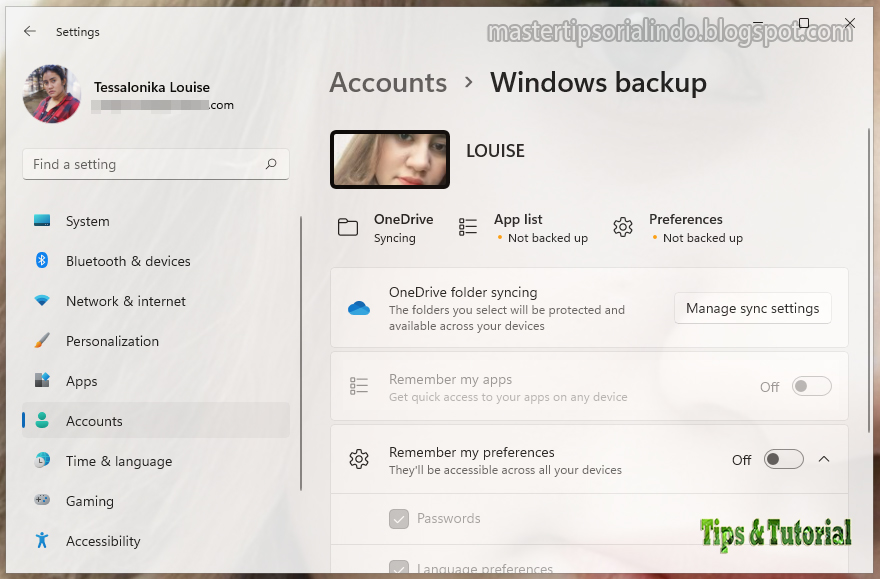
Task: Click the System monitor icon in sidebar
Action: coord(42,220)
